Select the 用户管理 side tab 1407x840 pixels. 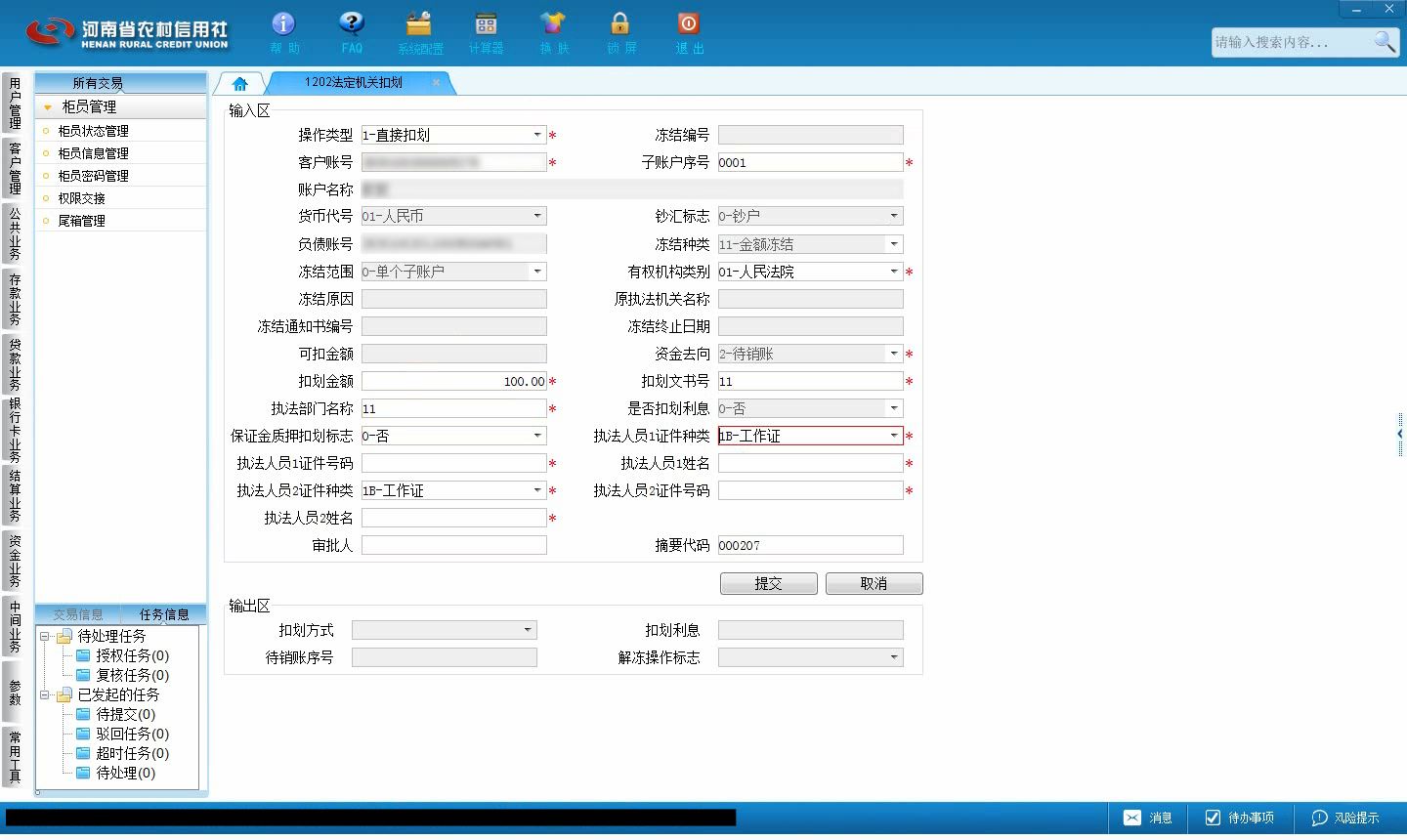[x=15, y=104]
